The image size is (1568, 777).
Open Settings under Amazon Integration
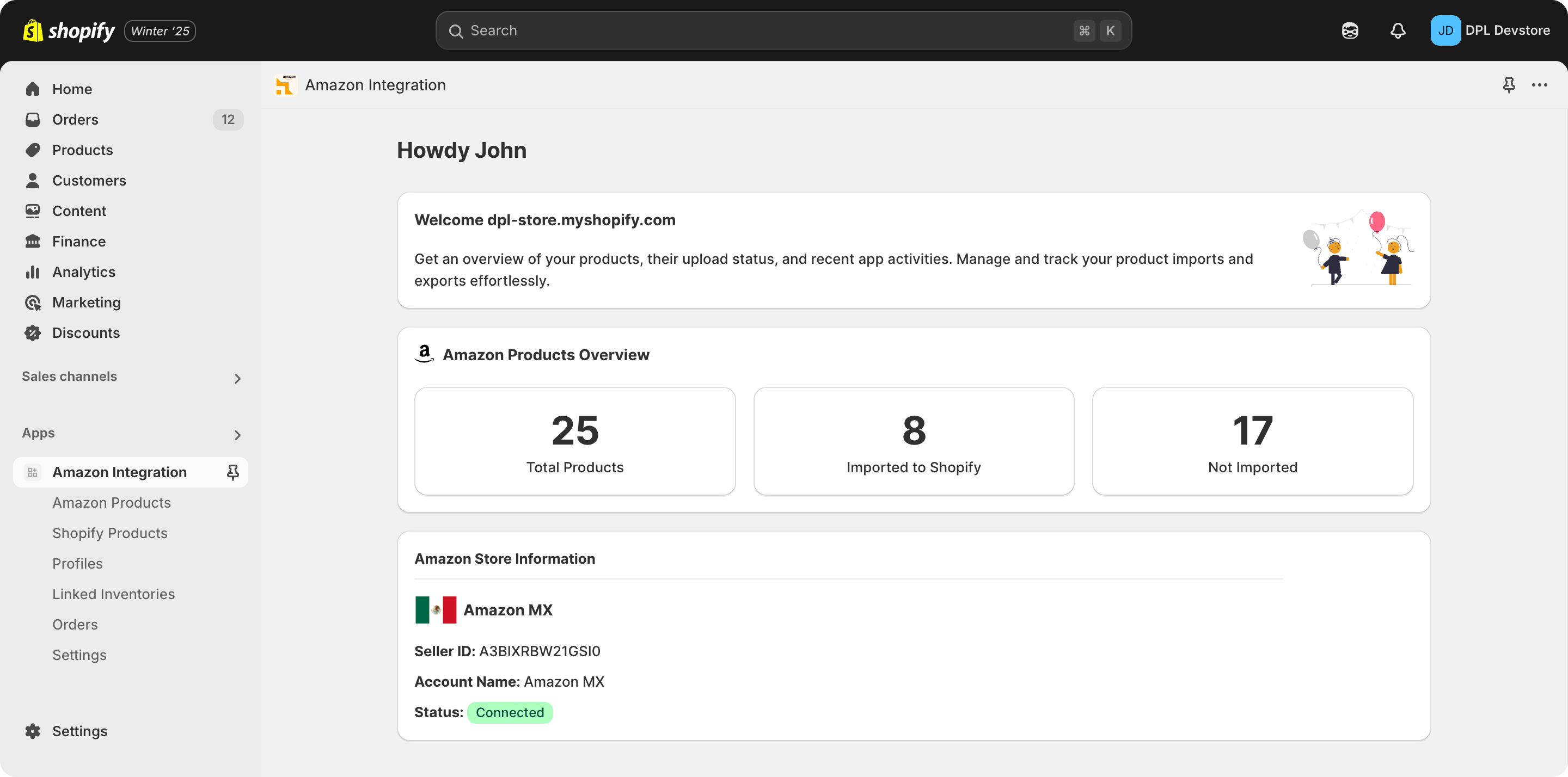pos(79,655)
